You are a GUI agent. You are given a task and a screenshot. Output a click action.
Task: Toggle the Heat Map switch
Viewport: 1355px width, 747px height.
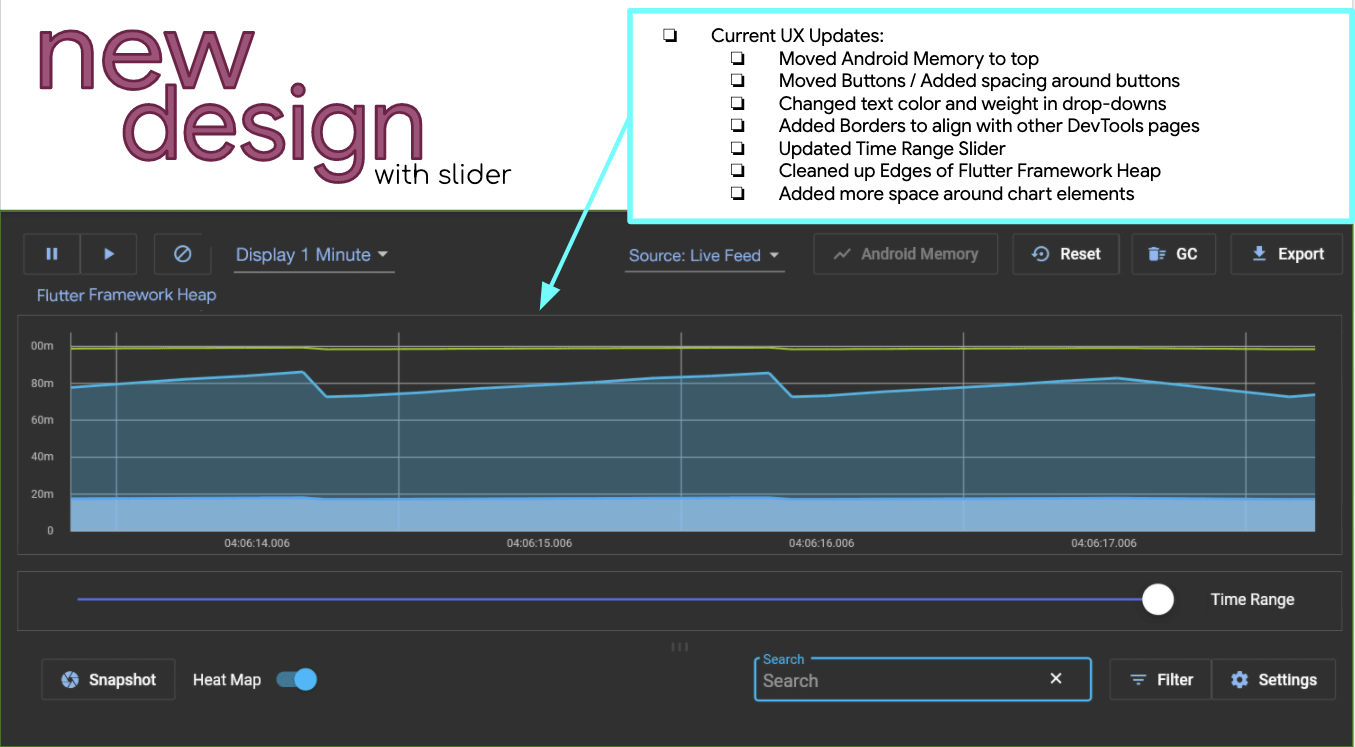297,679
